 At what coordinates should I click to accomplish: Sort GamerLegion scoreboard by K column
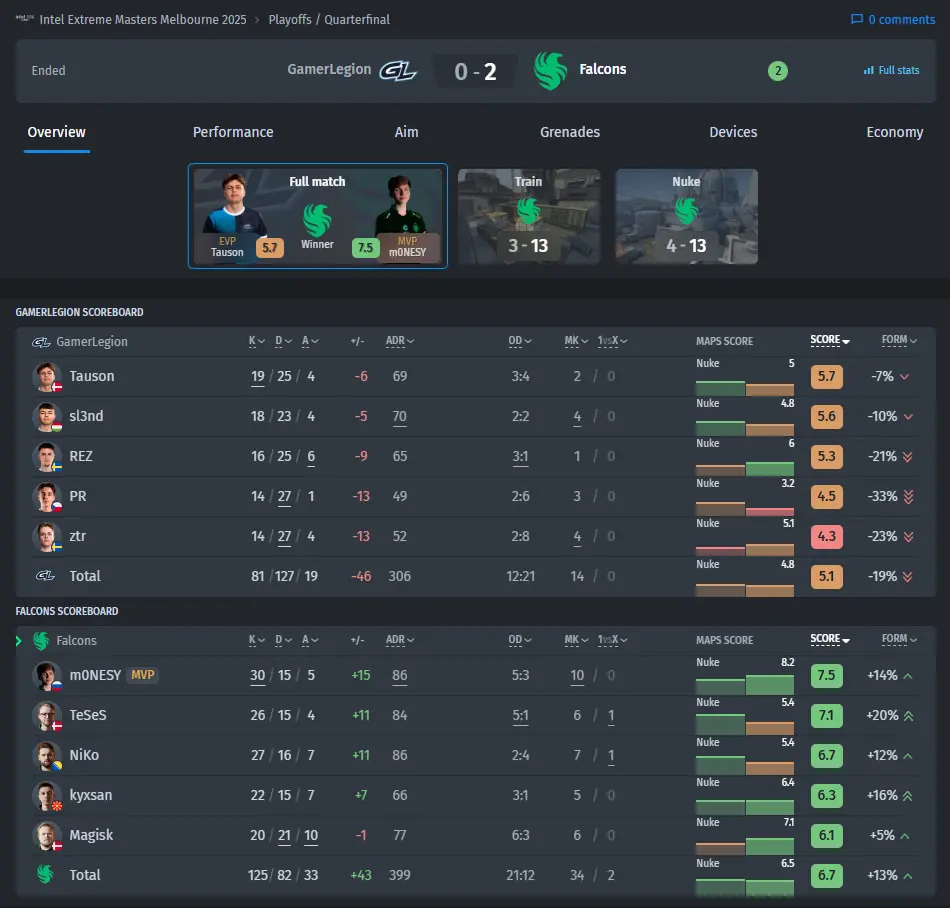256,341
